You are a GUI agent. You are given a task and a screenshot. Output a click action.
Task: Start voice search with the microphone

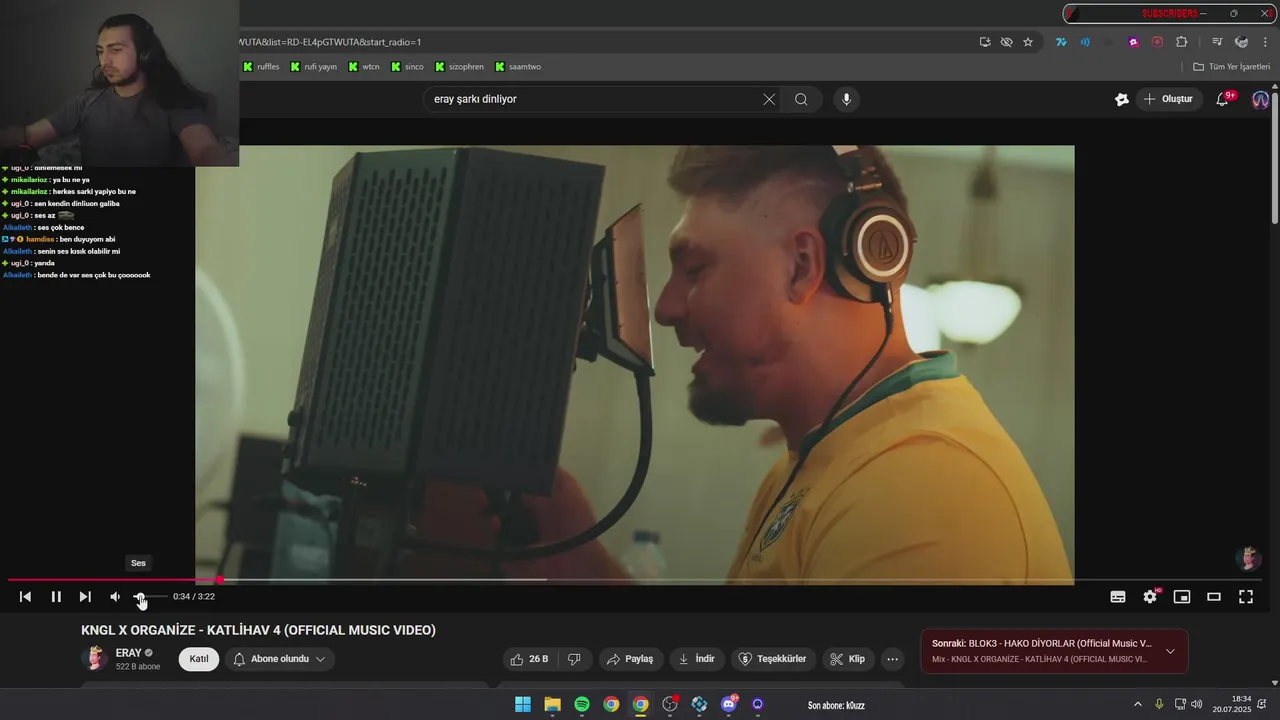[846, 99]
